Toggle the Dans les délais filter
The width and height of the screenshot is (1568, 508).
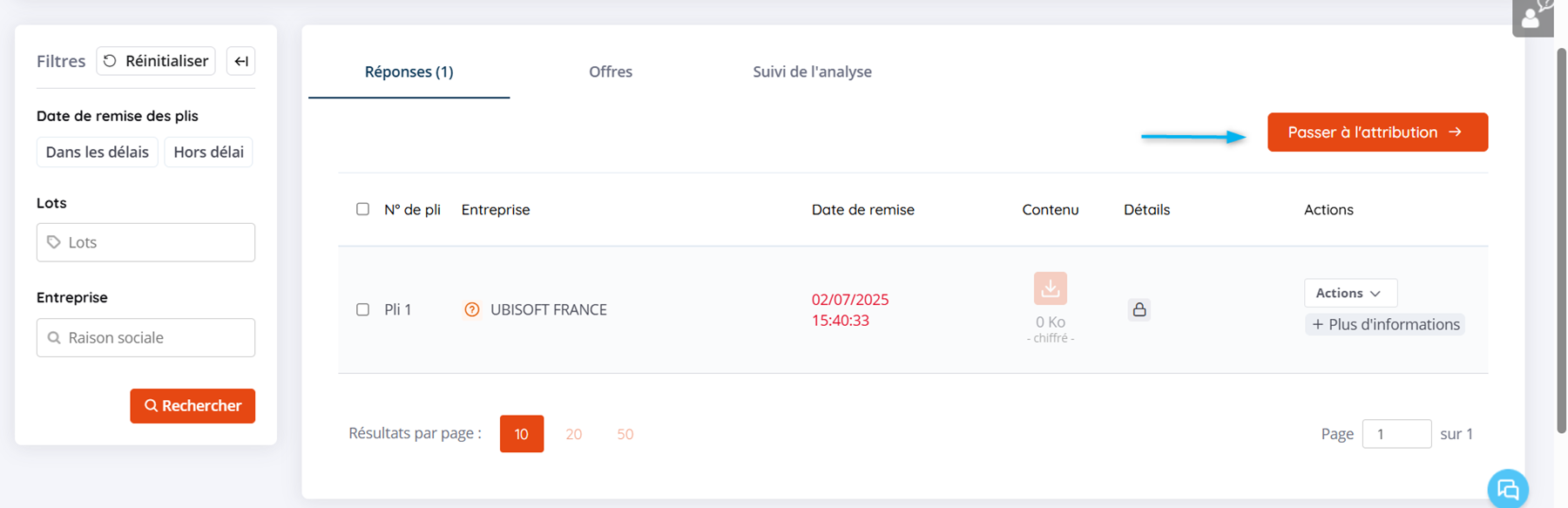[97, 152]
